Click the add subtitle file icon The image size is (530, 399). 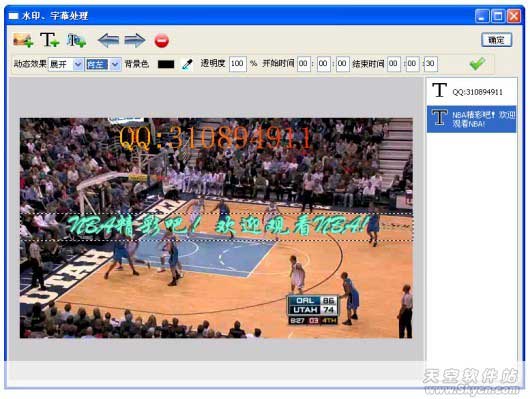(x=76, y=40)
